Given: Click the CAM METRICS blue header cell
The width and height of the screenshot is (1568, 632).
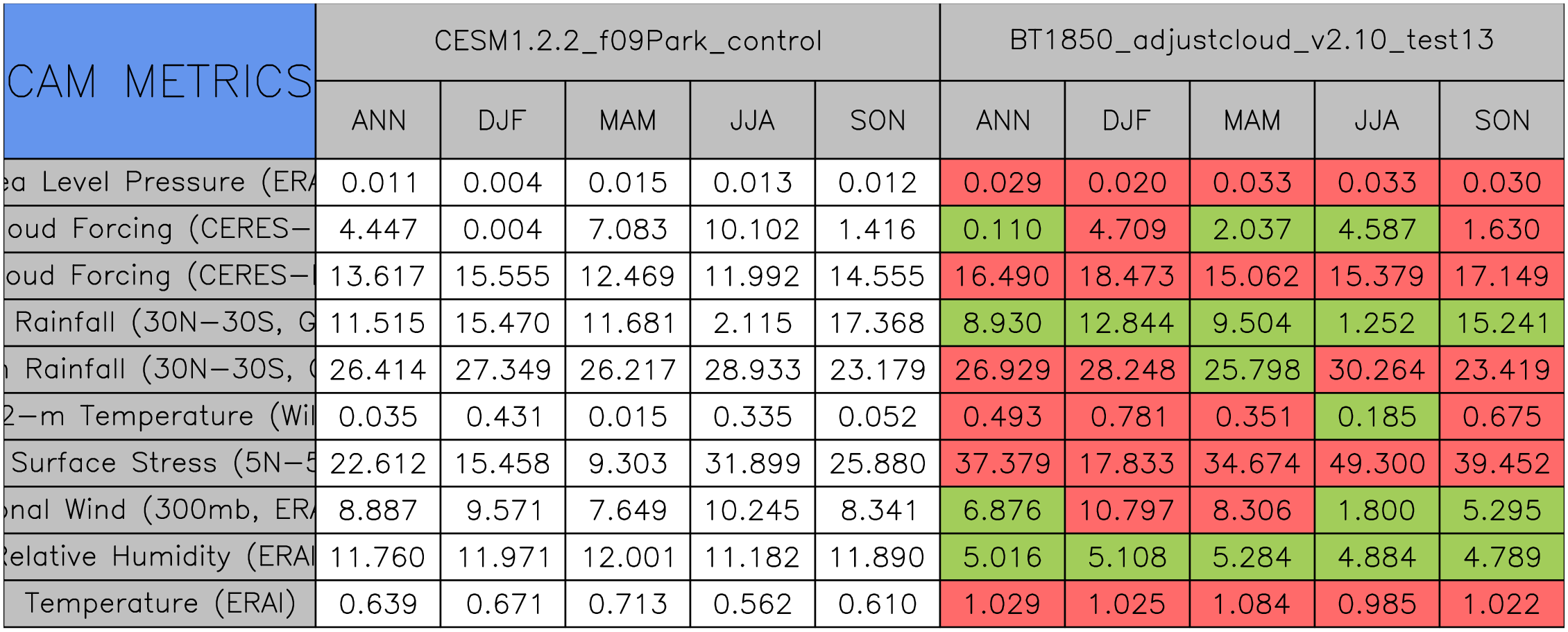Looking at the screenshot, I should pos(160,81).
